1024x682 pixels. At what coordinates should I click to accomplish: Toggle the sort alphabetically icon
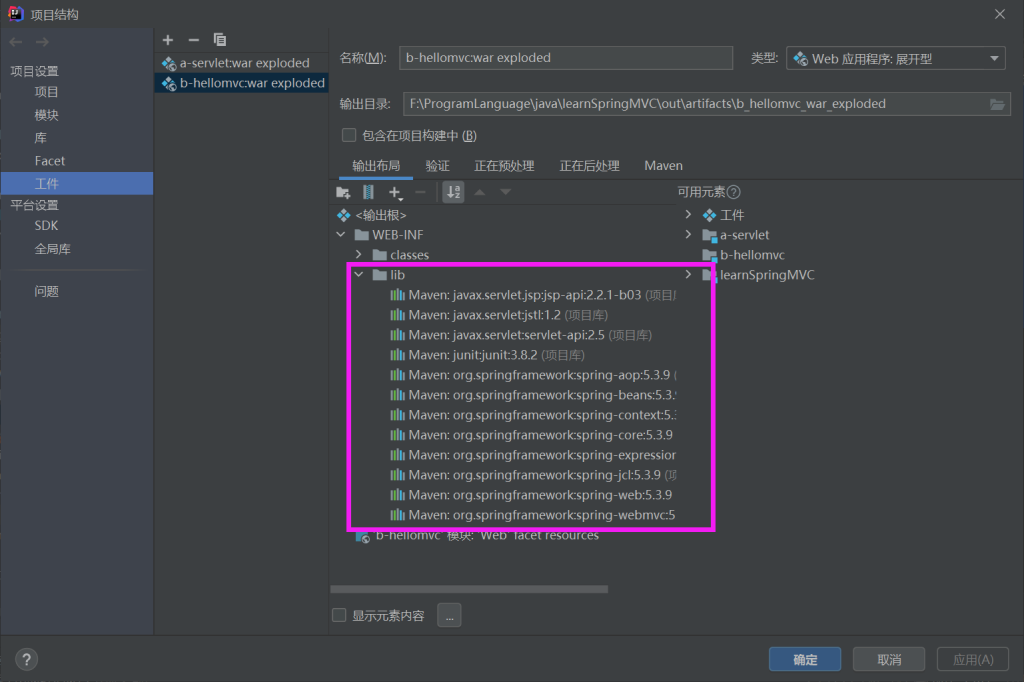pyautogui.click(x=453, y=192)
